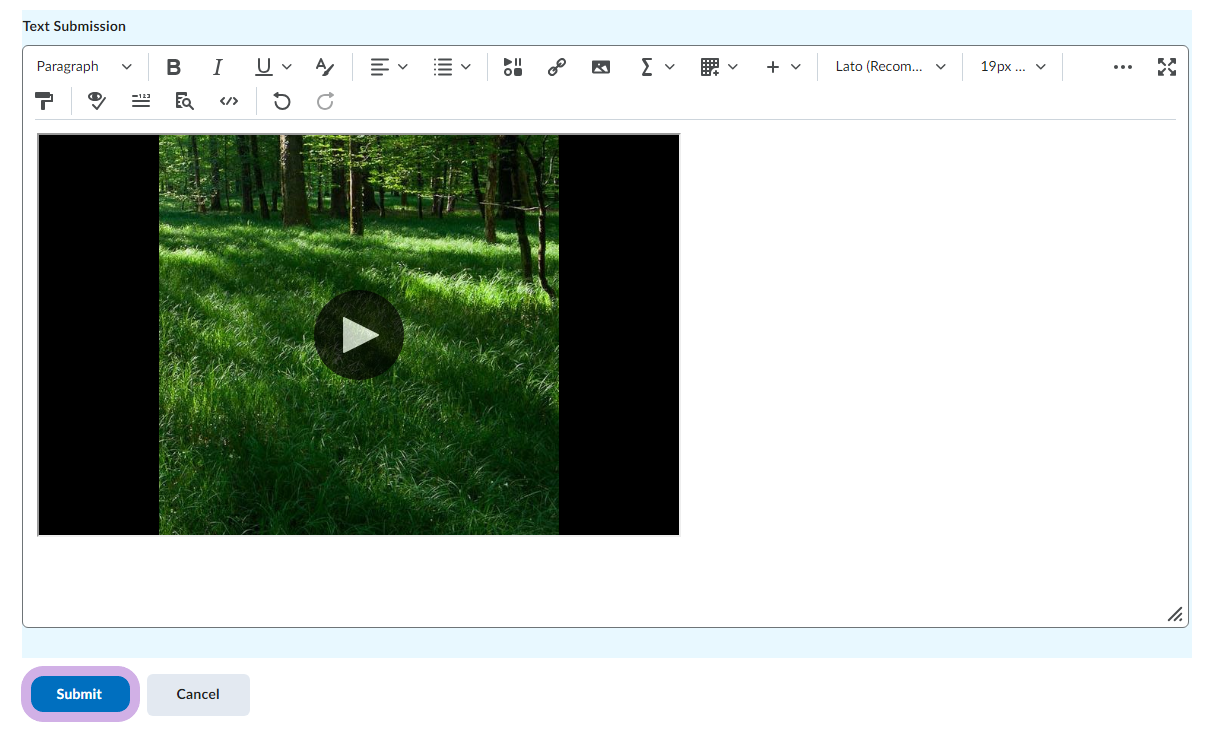Expand the Paragraph format dropdown
This screenshot has width=1216, height=731.
[84, 67]
